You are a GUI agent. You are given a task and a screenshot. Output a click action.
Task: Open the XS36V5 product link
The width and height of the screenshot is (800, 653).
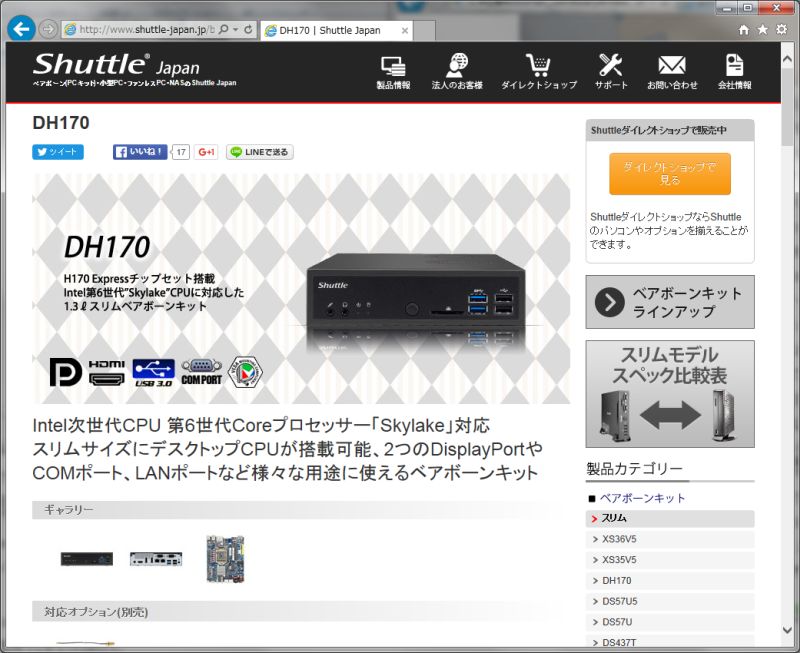(670, 539)
